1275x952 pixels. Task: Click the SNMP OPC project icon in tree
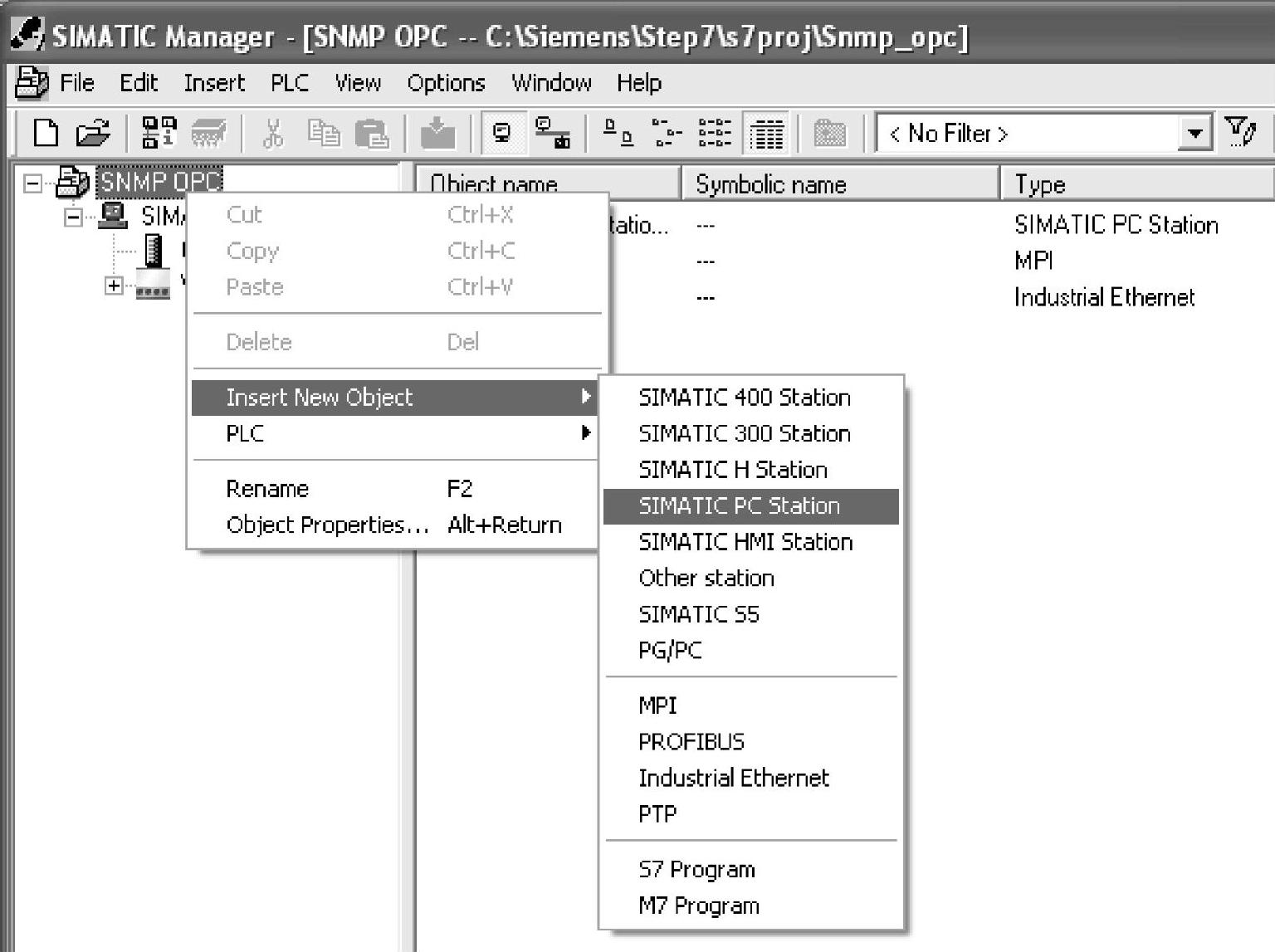72,182
